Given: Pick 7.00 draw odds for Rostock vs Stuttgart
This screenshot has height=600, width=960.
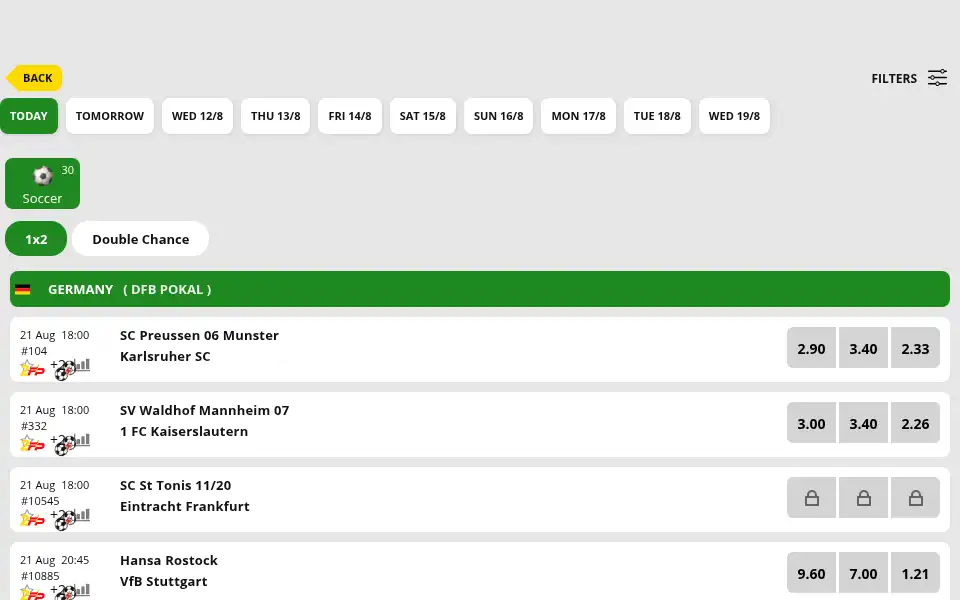Looking at the screenshot, I should 863,573.
